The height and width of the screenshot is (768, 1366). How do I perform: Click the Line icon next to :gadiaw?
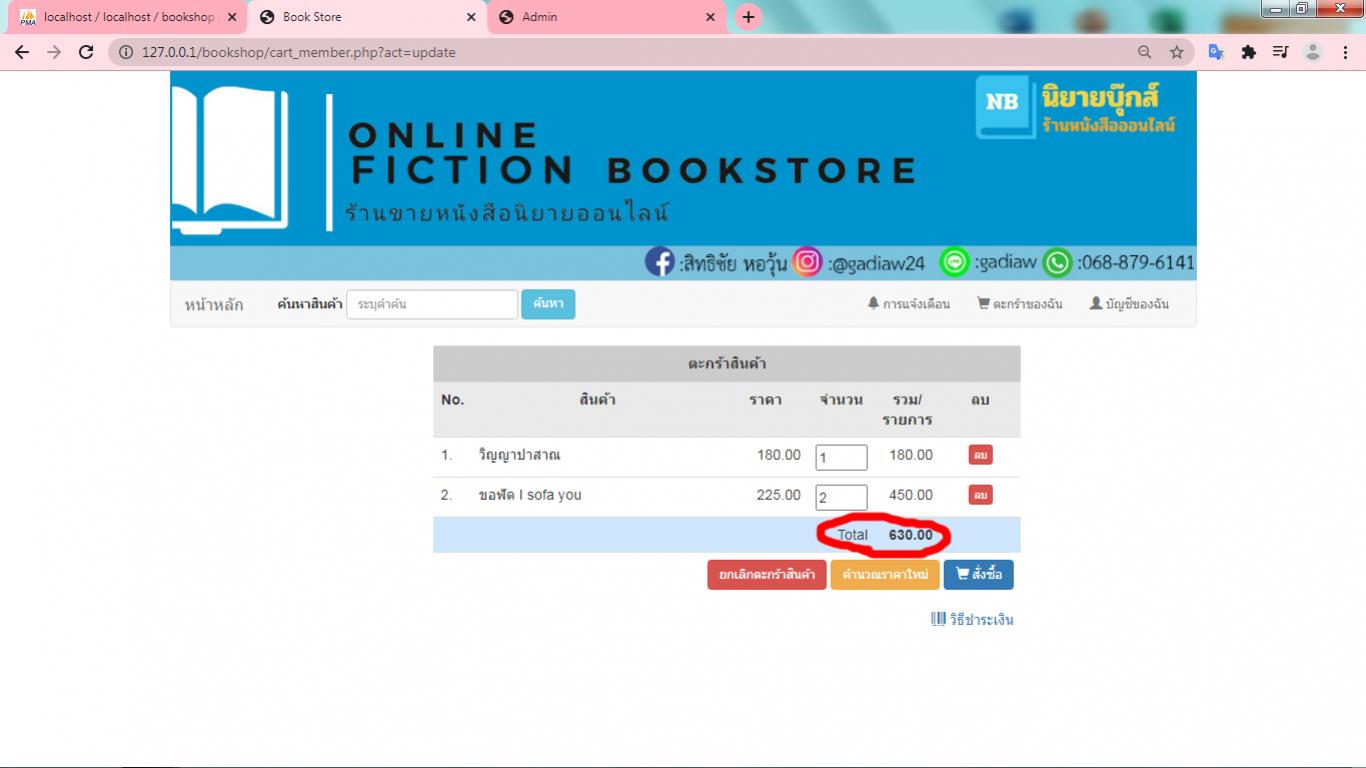[x=955, y=262]
